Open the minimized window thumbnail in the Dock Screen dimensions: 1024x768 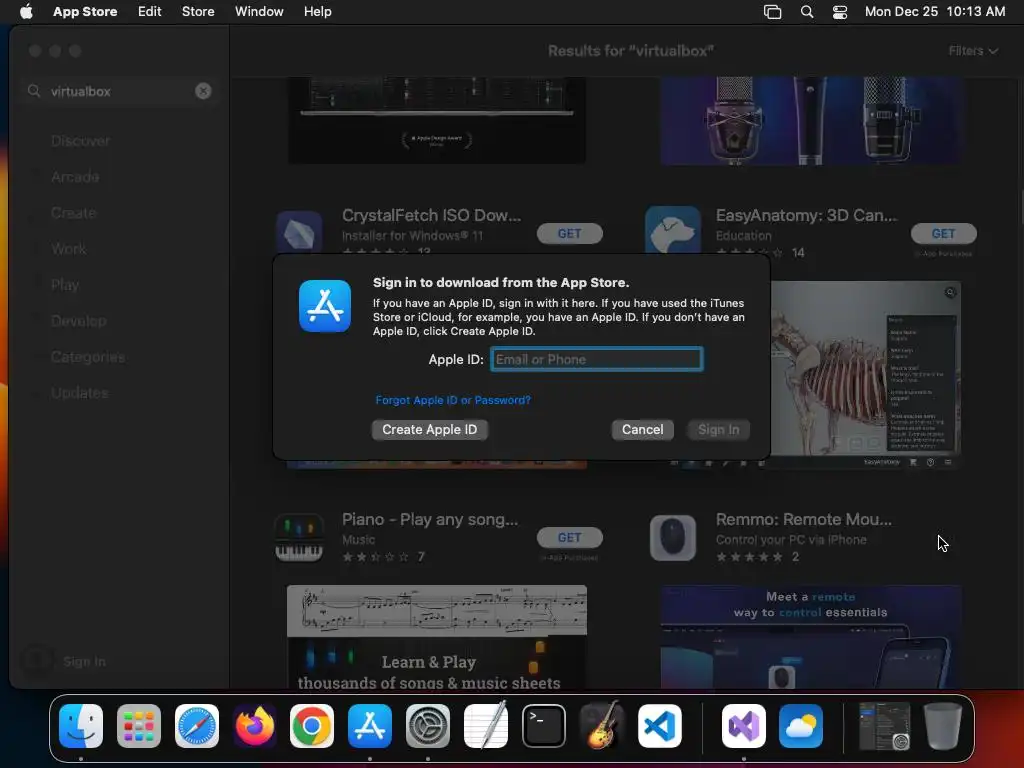point(884,726)
